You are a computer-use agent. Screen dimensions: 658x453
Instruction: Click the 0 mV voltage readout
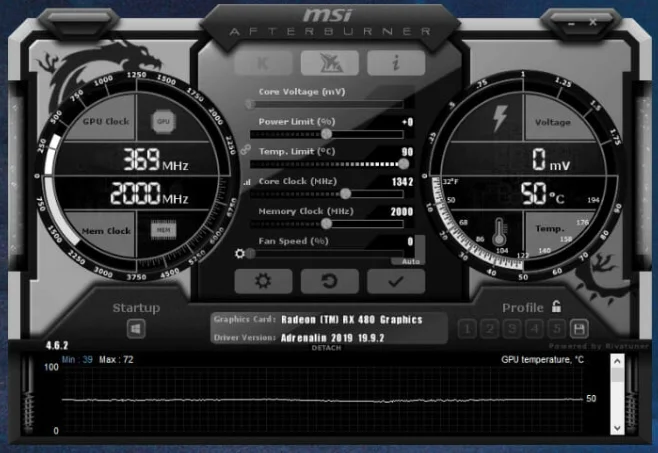[x=551, y=160]
